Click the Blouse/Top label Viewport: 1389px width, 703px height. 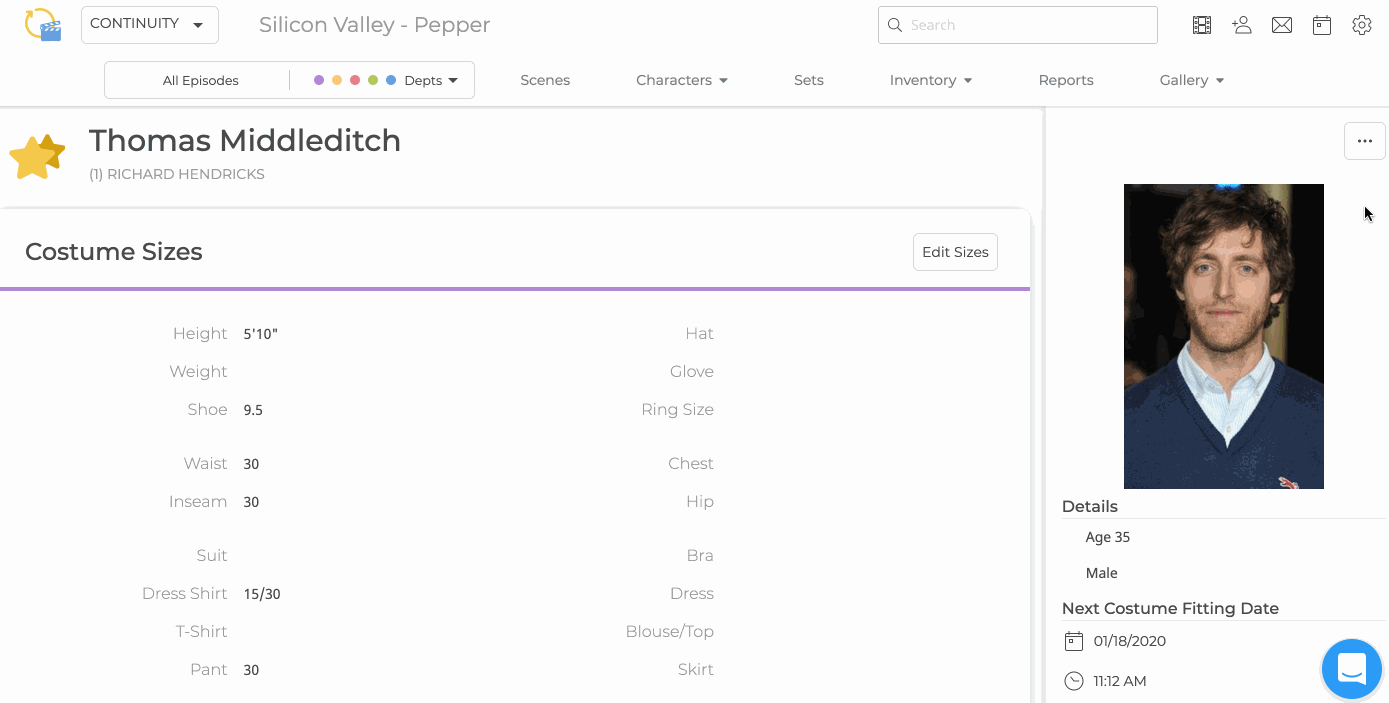pos(669,631)
